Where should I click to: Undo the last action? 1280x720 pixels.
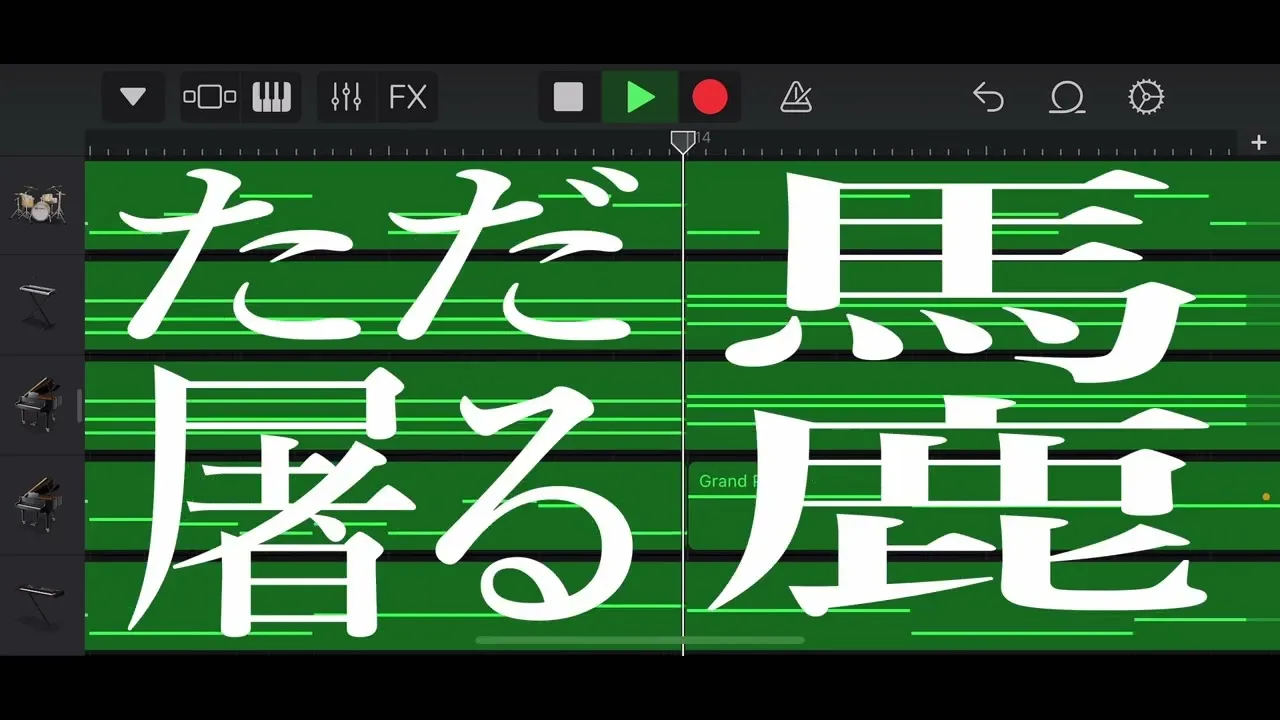pyautogui.click(x=988, y=97)
